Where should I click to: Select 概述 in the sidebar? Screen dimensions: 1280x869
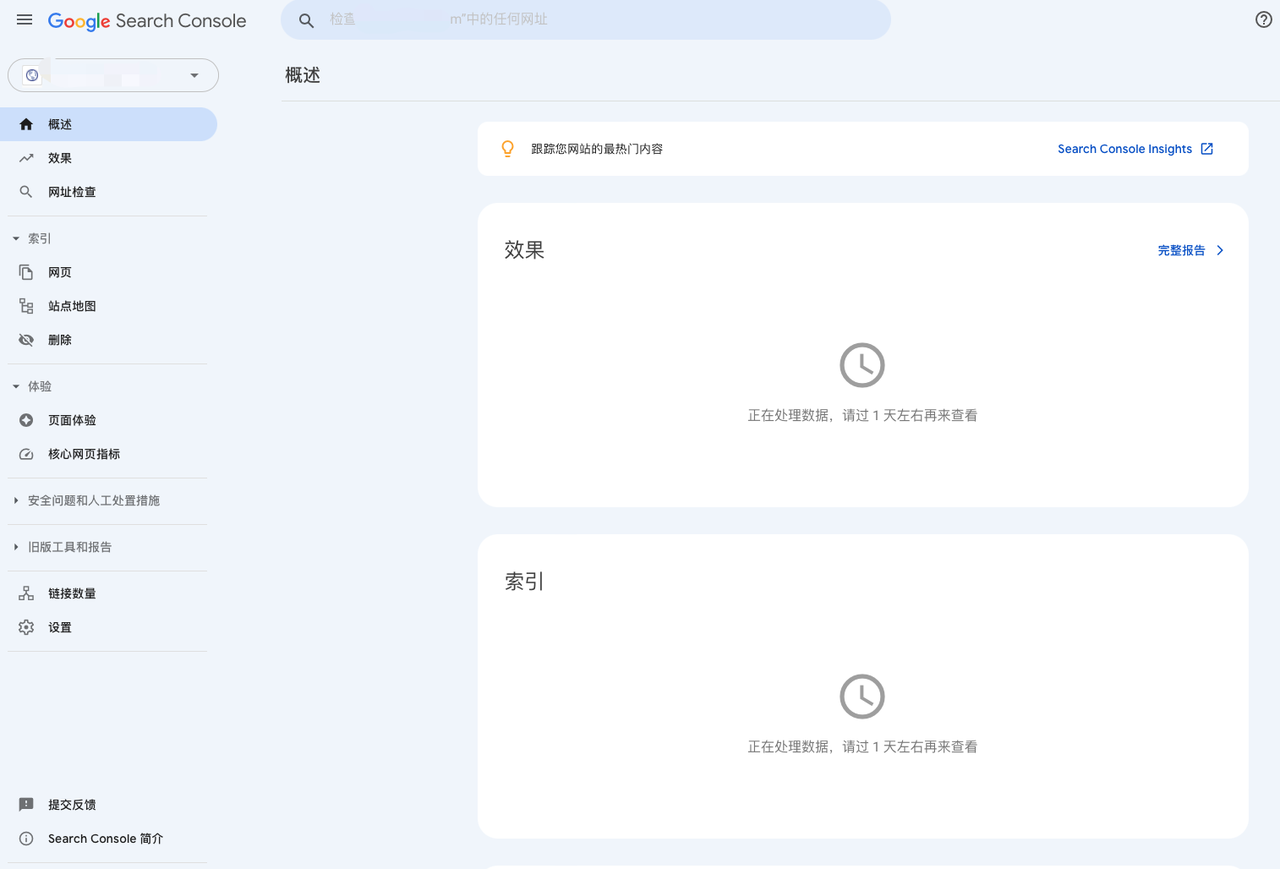point(109,124)
